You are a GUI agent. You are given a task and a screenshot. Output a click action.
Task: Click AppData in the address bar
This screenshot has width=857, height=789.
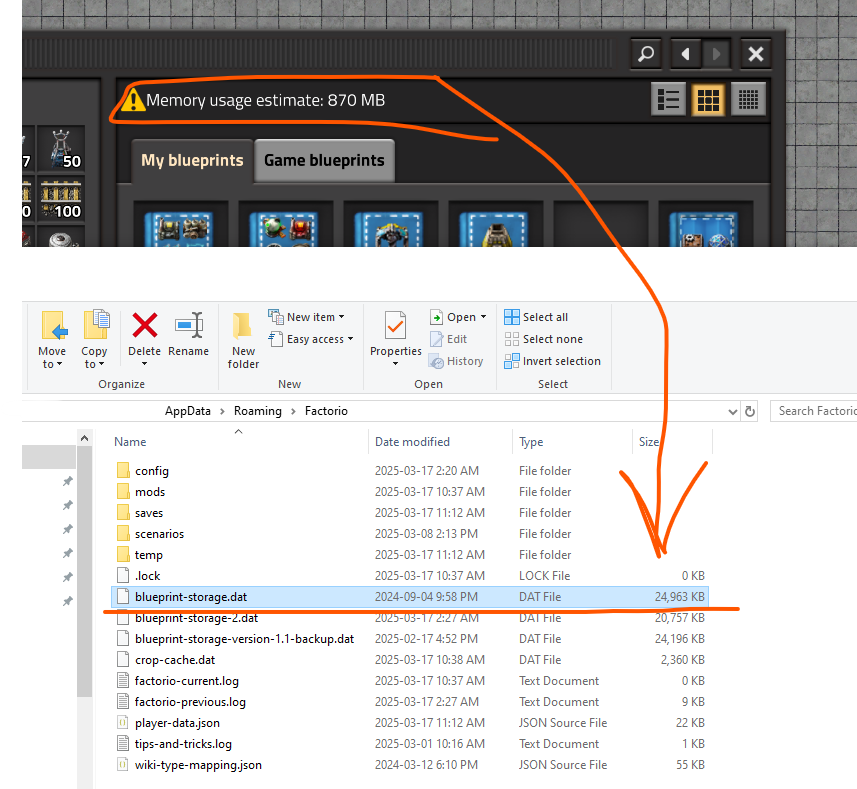click(187, 411)
